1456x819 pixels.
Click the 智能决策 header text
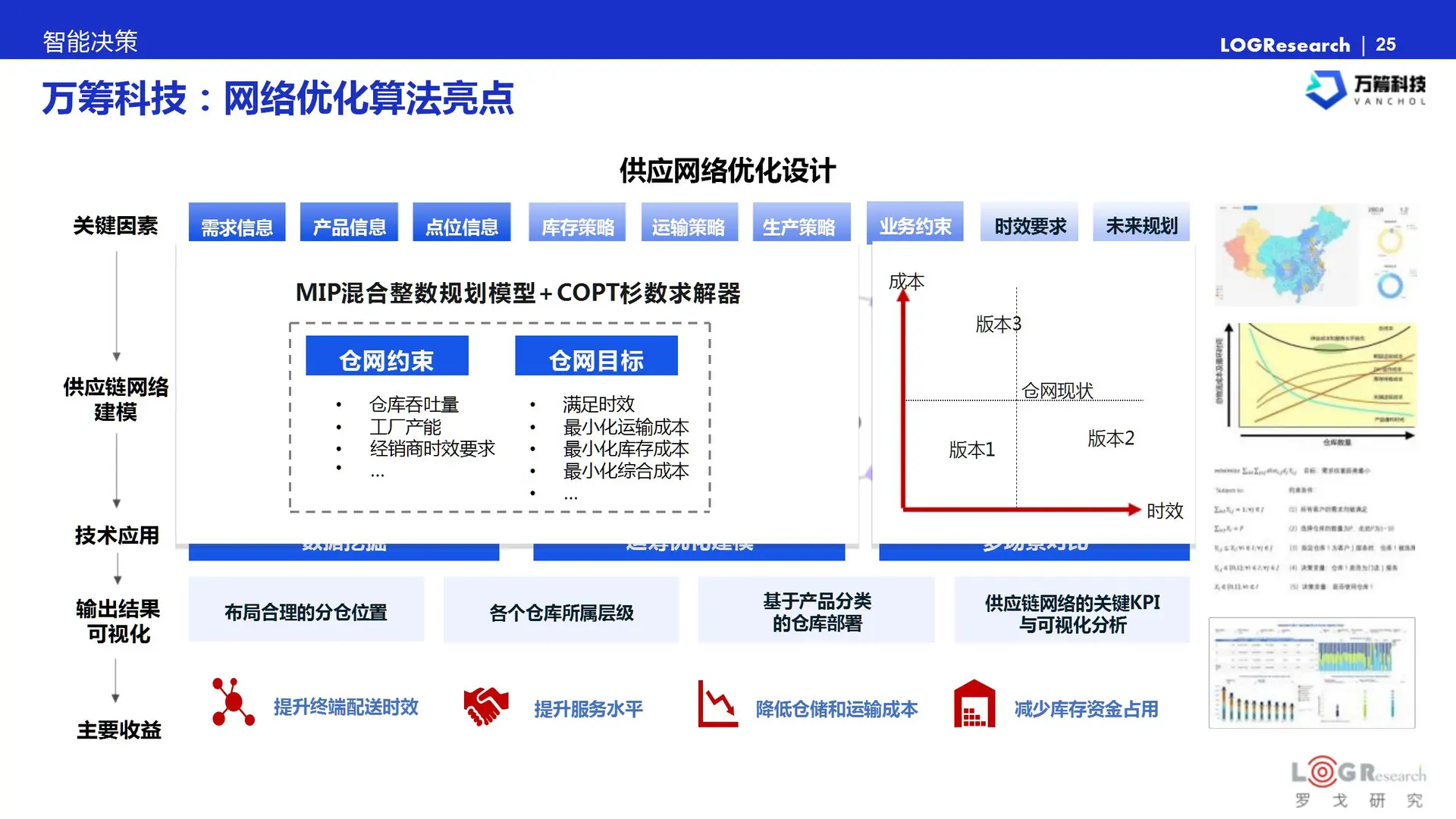point(90,42)
